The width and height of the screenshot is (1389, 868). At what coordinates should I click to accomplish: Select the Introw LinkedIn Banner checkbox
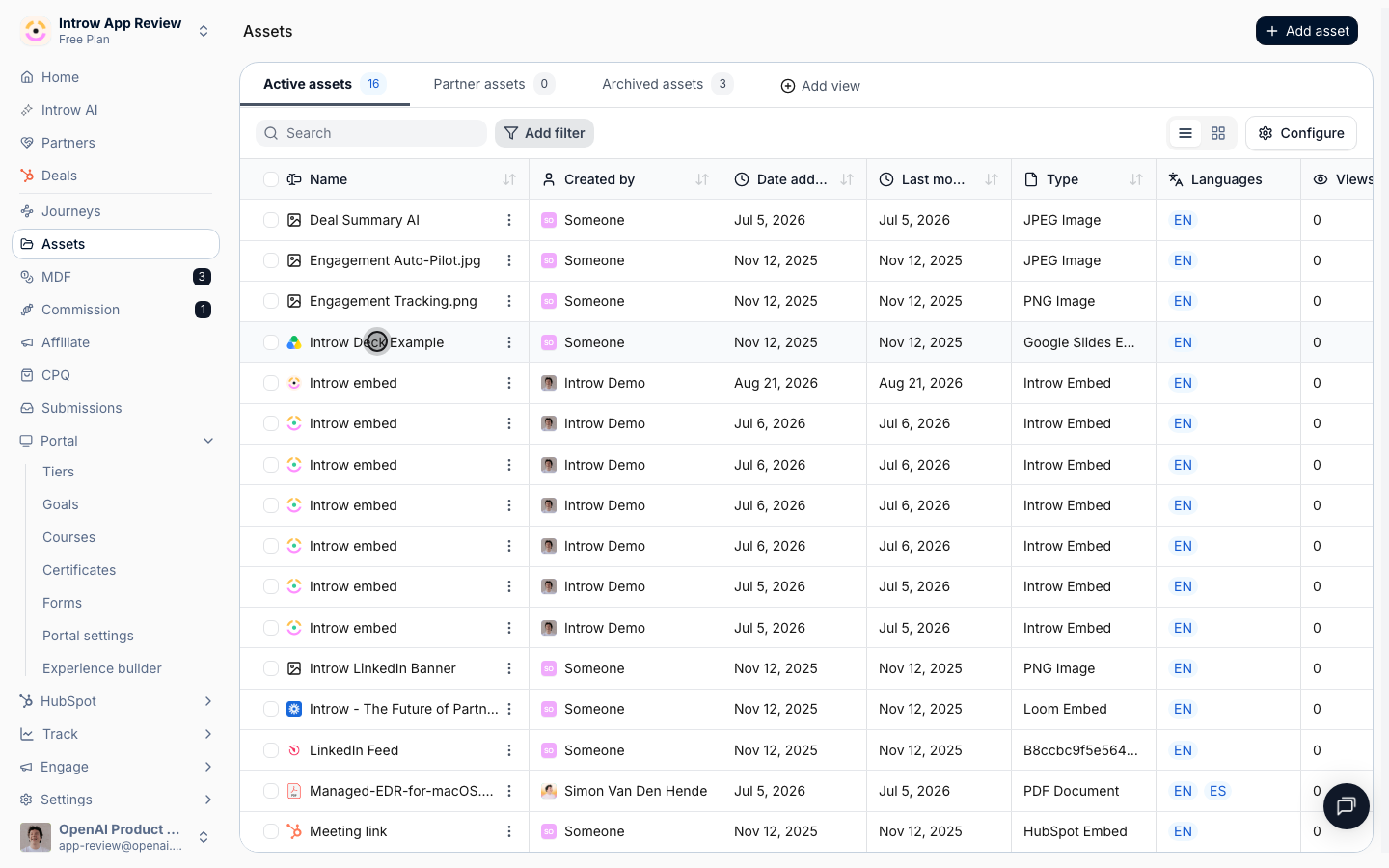[271, 668]
